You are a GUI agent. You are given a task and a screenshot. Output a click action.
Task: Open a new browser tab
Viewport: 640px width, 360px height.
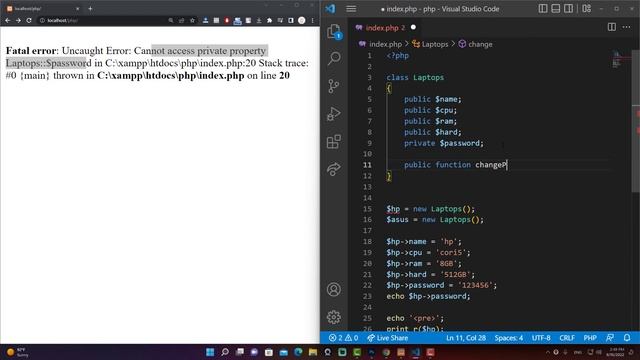click(x=90, y=8)
